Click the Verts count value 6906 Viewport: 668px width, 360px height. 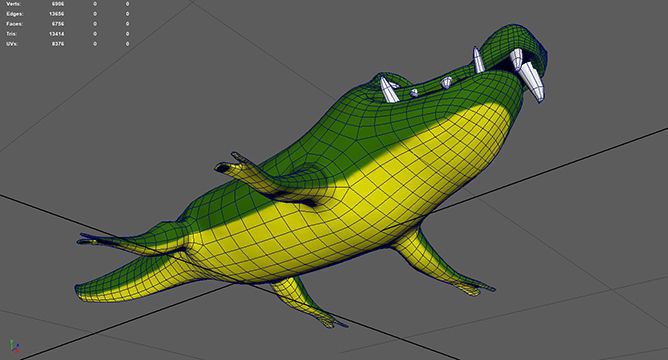tap(58, 4)
